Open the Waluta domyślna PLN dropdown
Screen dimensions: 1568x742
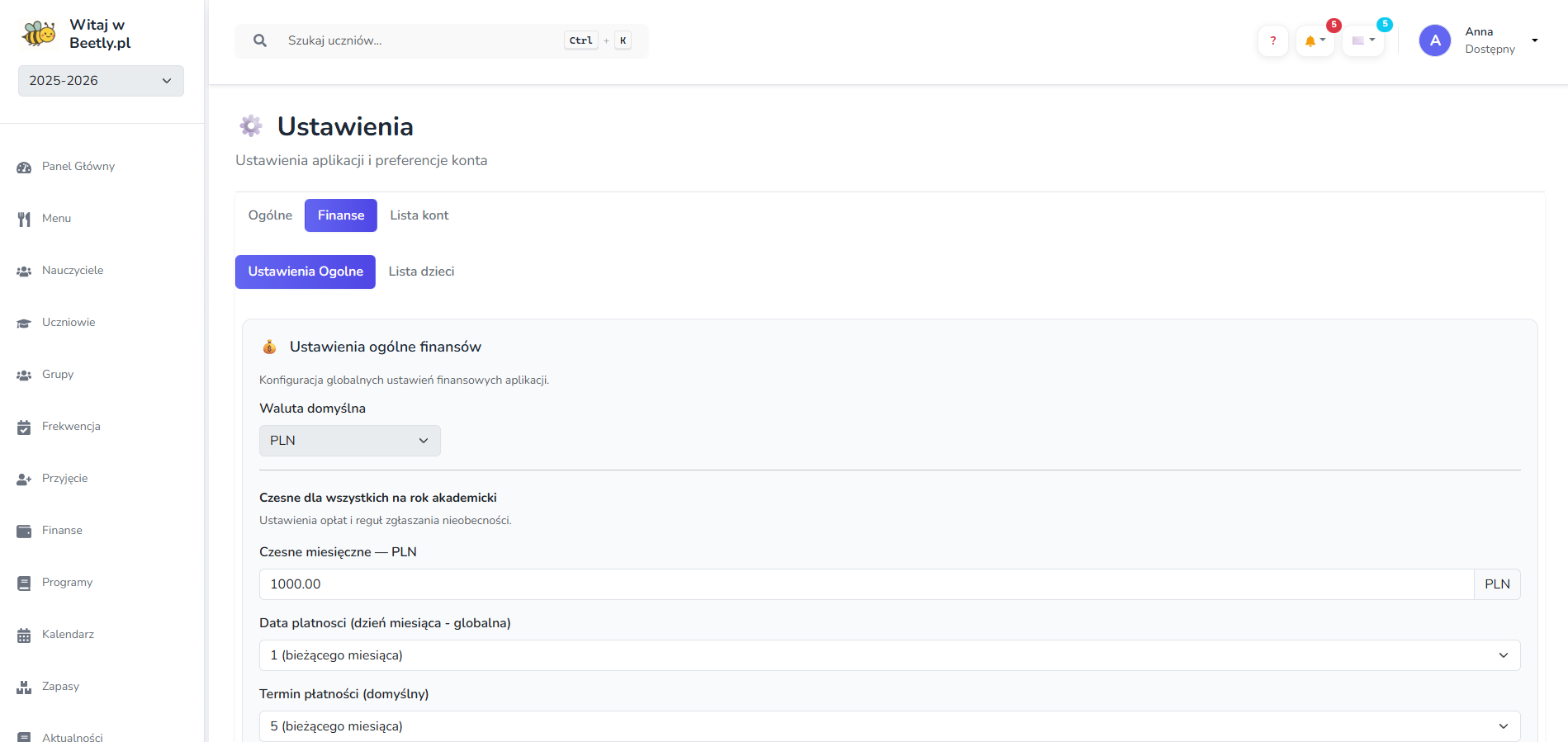point(349,441)
